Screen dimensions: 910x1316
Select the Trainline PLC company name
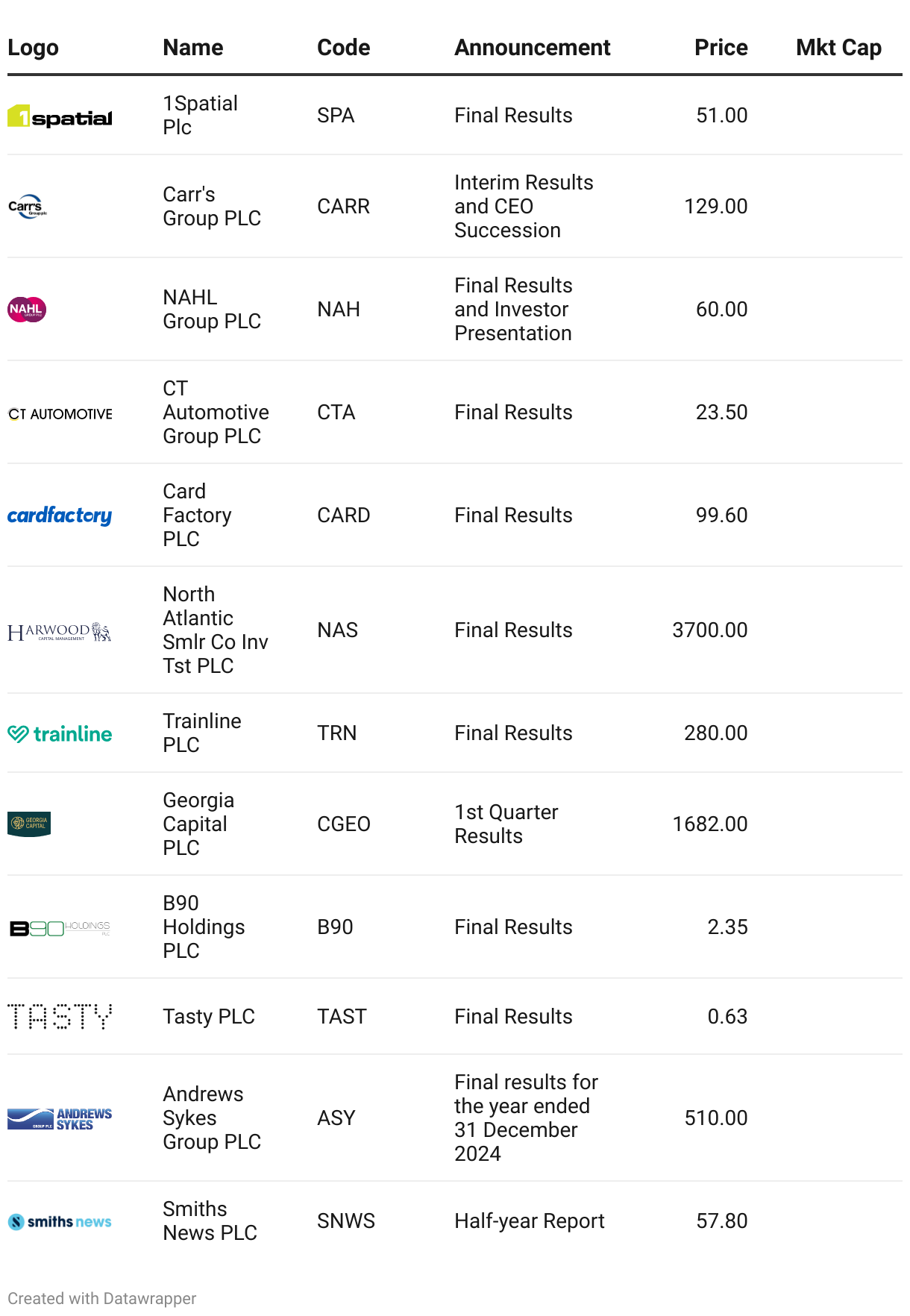click(201, 733)
